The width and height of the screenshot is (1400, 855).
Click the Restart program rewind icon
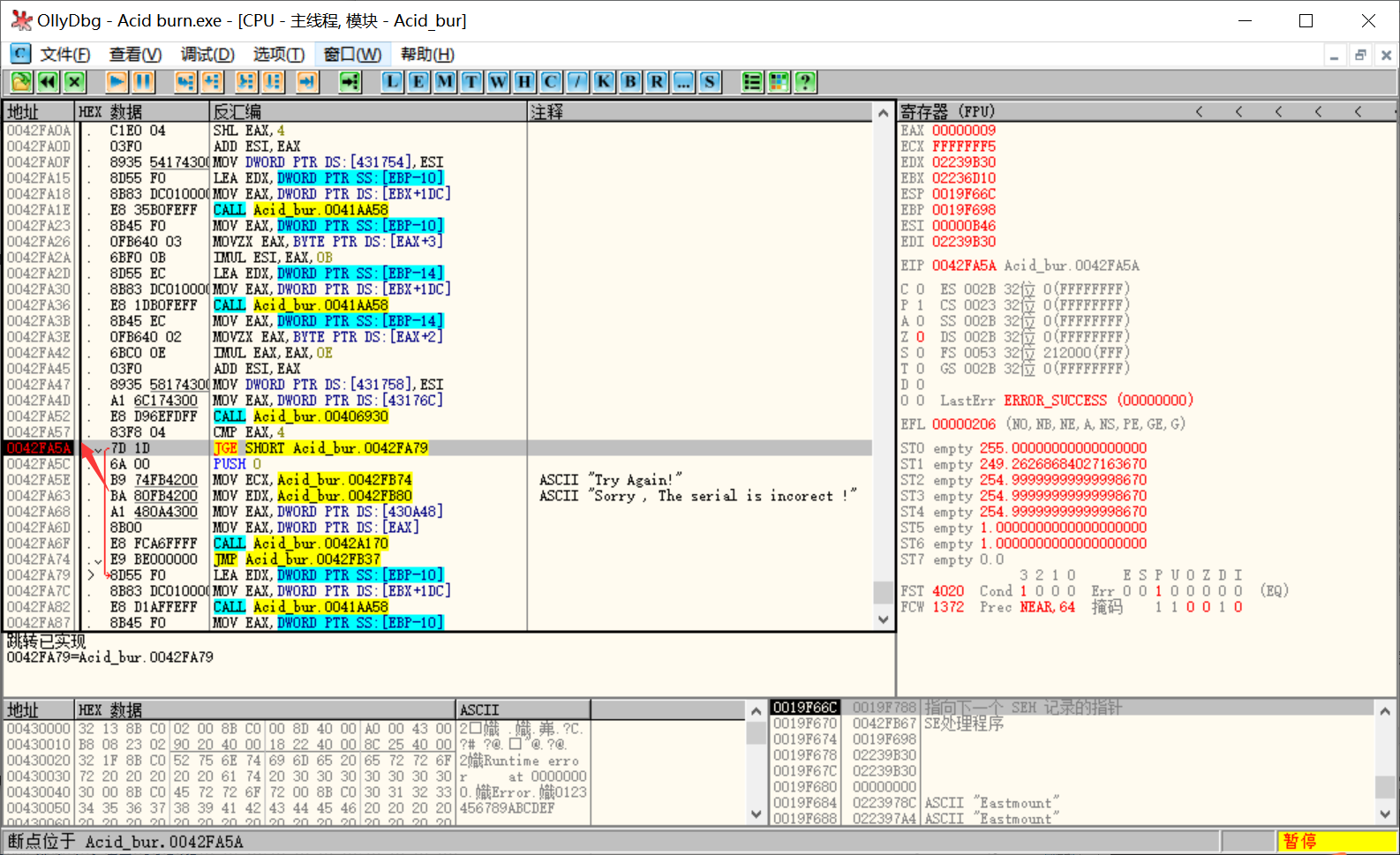click(x=48, y=82)
